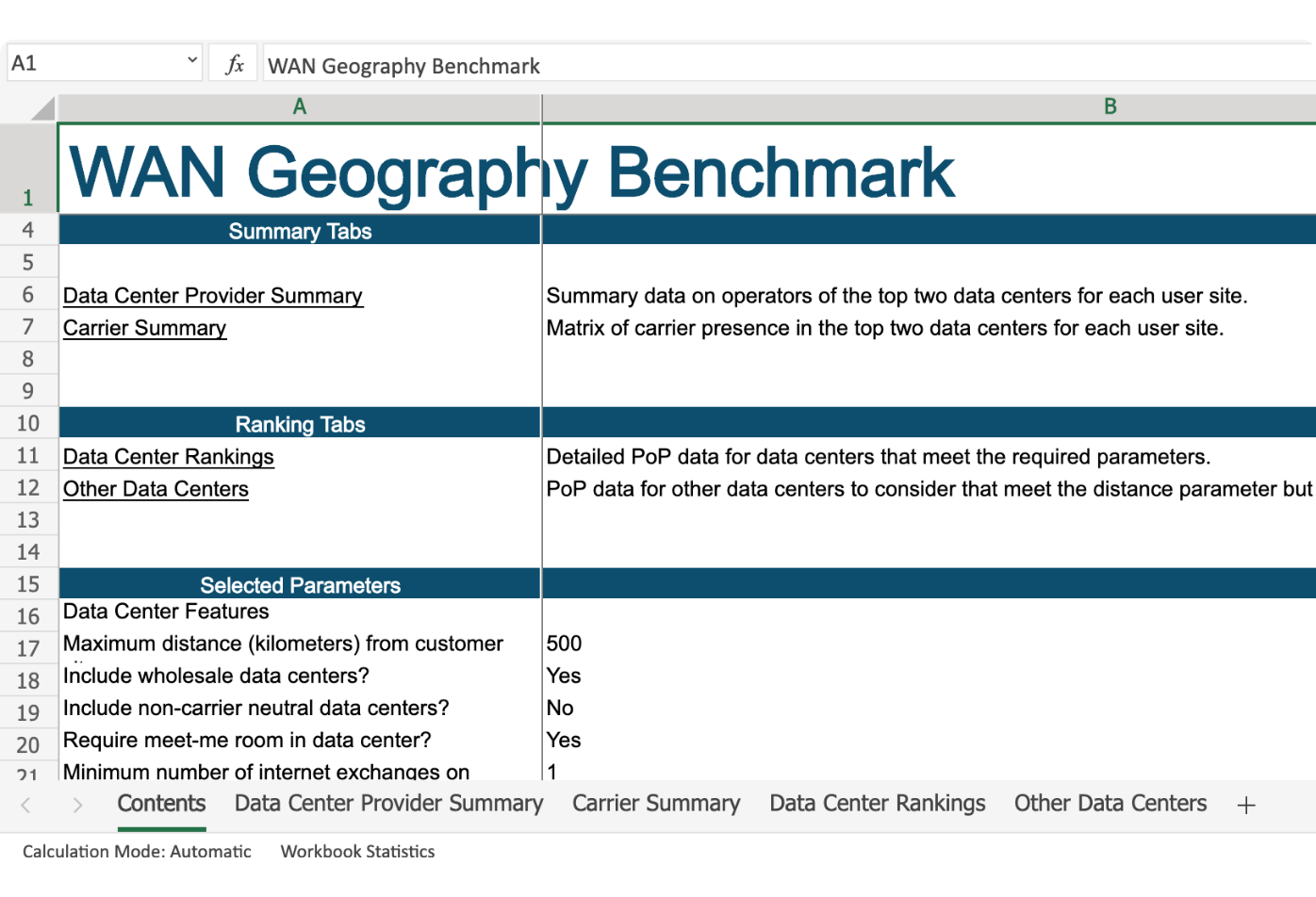Image resolution: width=1316 pixels, height=897 pixels.
Task: Click the previous sheet navigation arrow
Action: click(25, 805)
